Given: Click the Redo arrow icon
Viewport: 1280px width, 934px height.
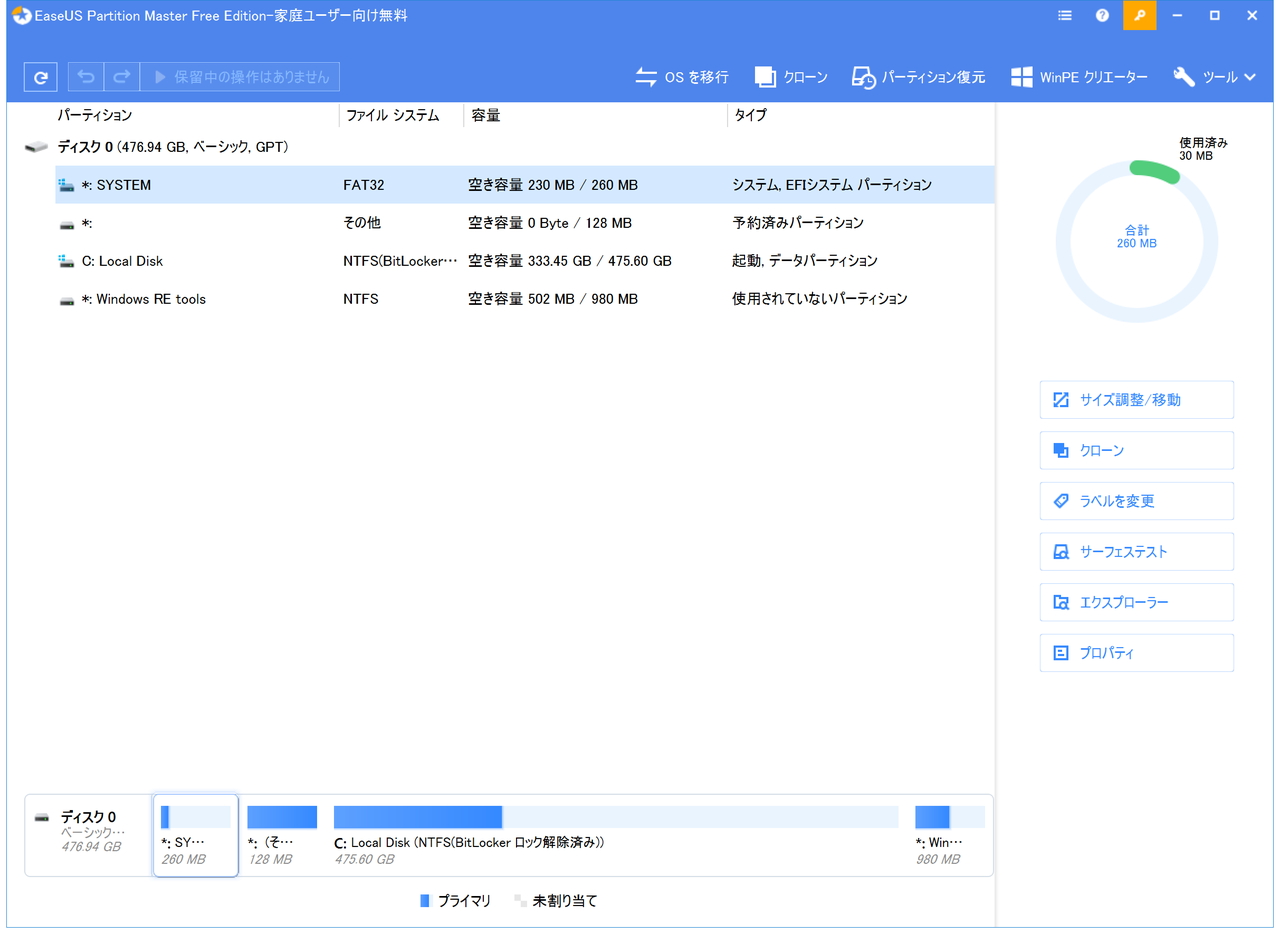Looking at the screenshot, I should (x=121, y=76).
